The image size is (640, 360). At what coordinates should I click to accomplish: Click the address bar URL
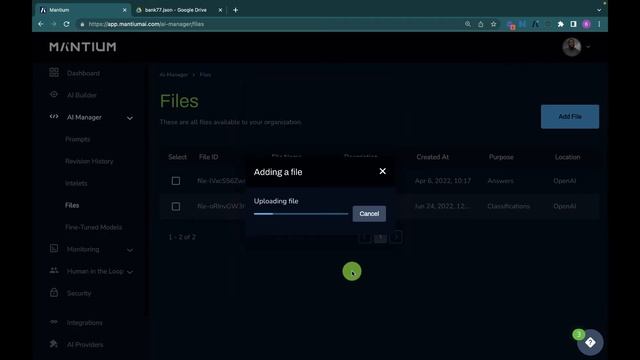click(146, 24)
